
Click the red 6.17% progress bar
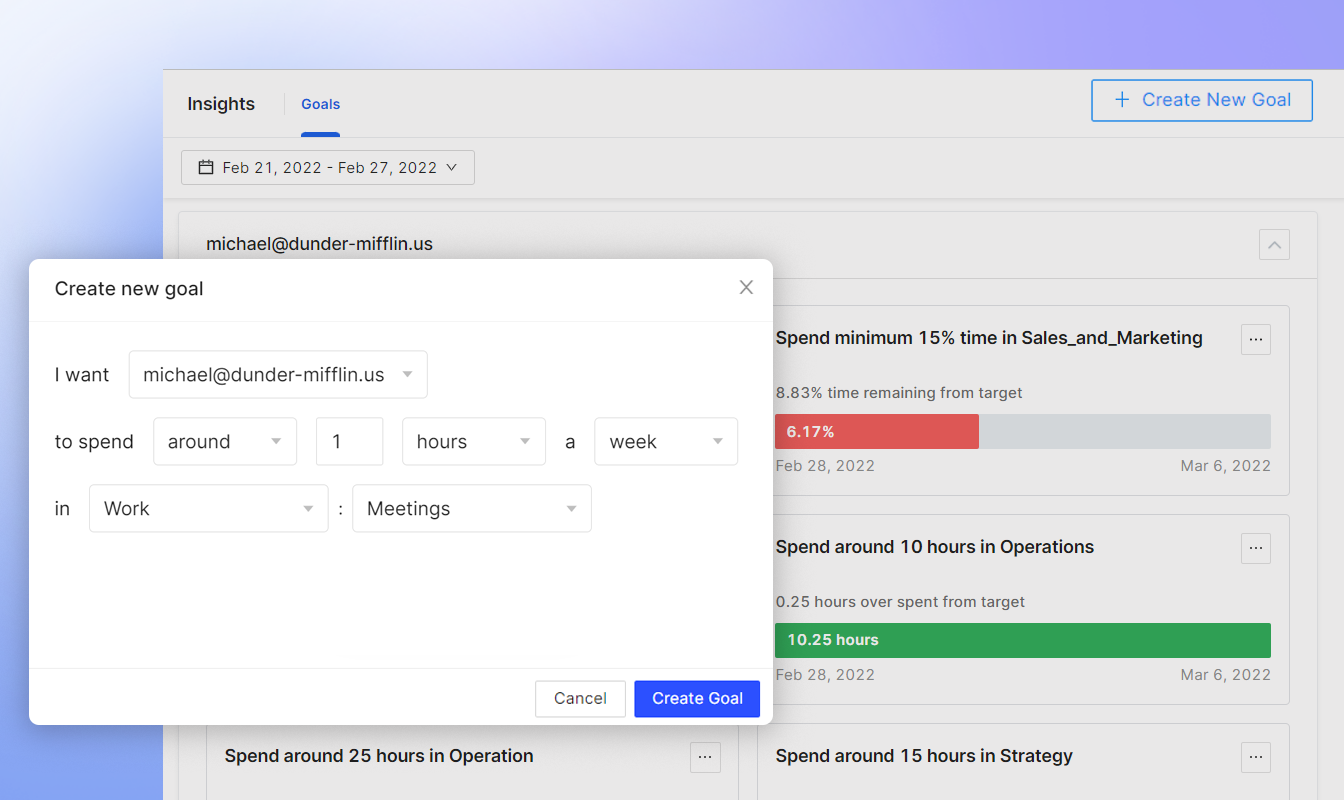(877, 431)
